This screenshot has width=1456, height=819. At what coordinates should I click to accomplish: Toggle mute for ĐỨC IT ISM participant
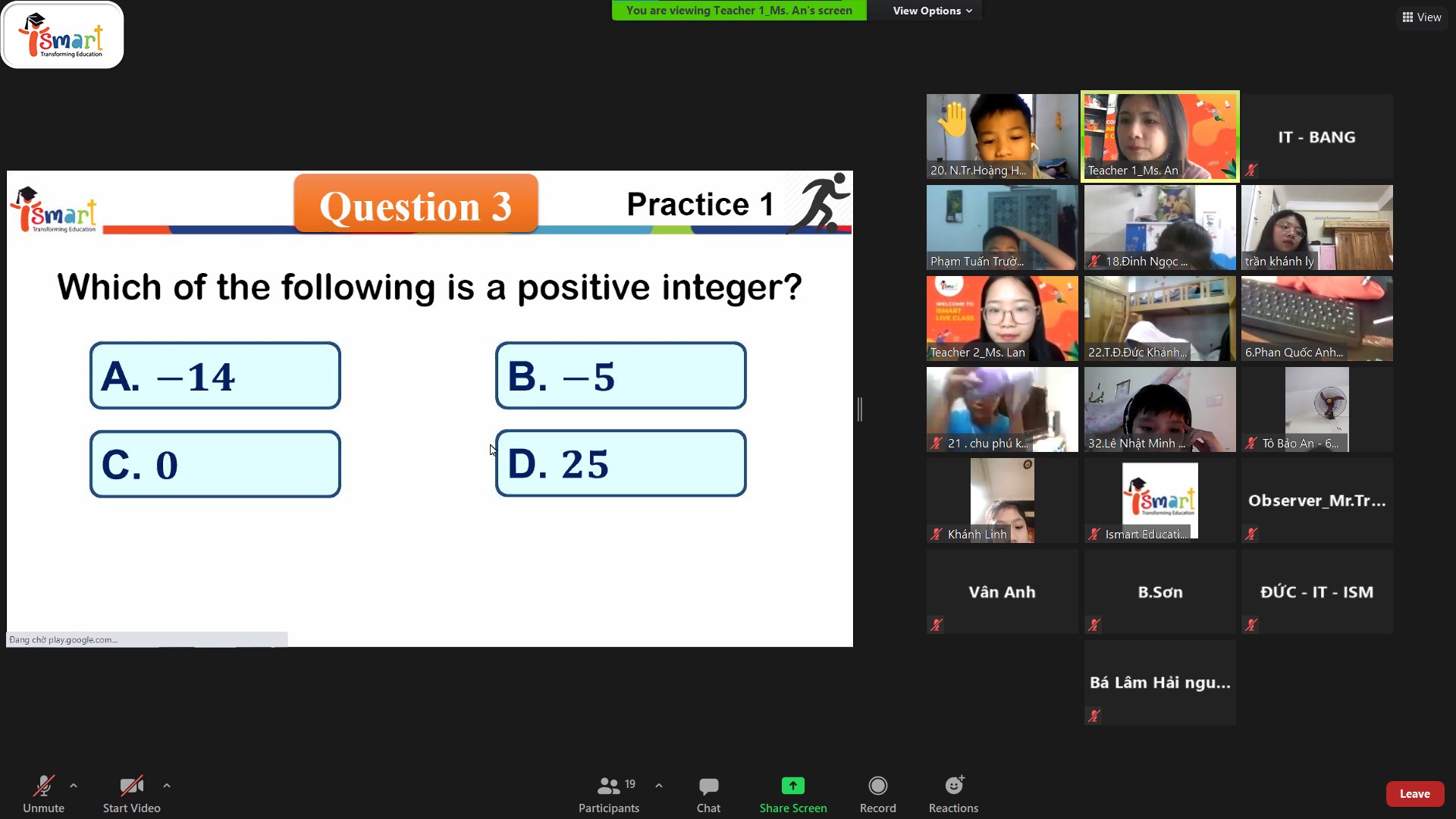click(1253, 625)
